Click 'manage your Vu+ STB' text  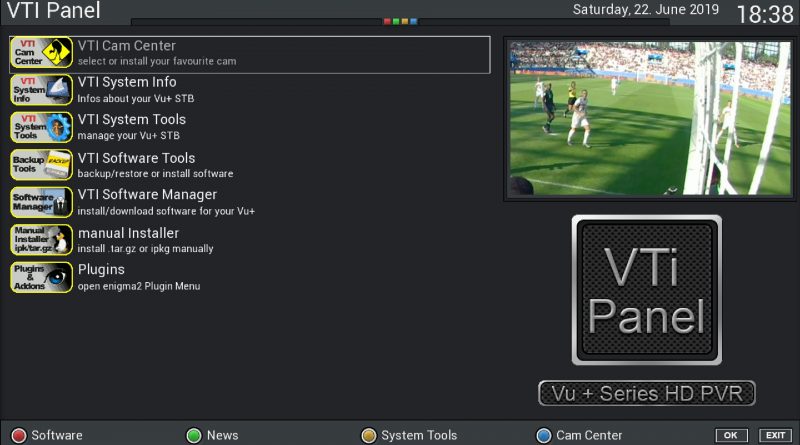[129, 136]
